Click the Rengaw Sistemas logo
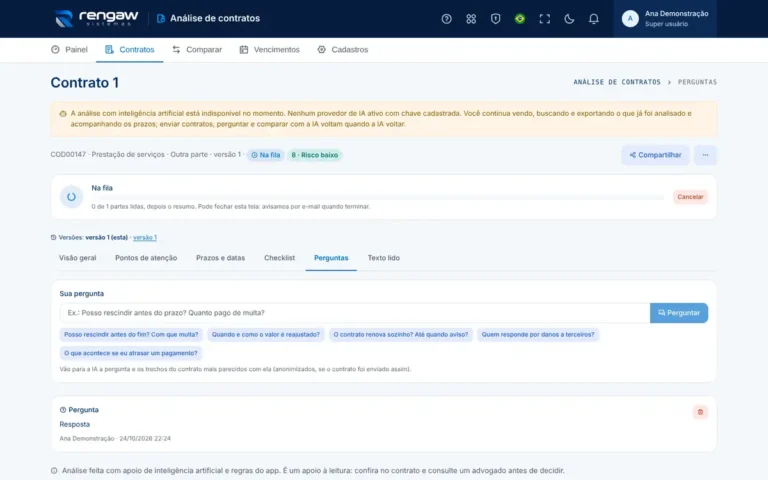The height and width of the screenshot is (480, 768). (96, 19)
